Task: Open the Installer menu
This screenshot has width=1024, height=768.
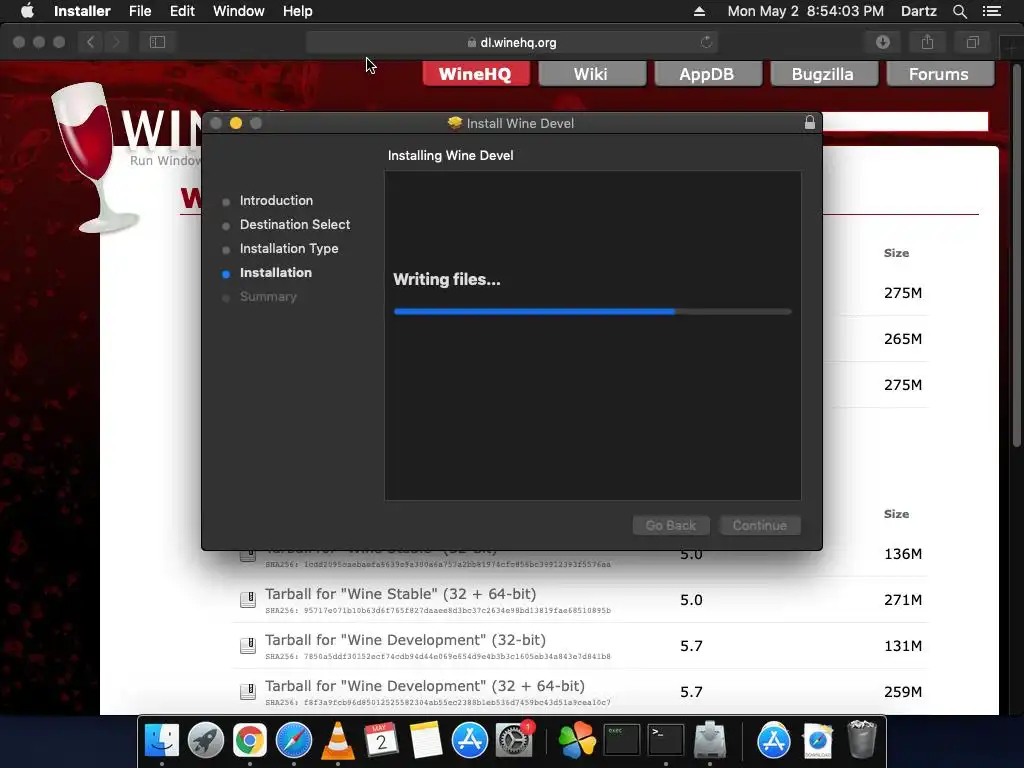Action: (82, 11)
